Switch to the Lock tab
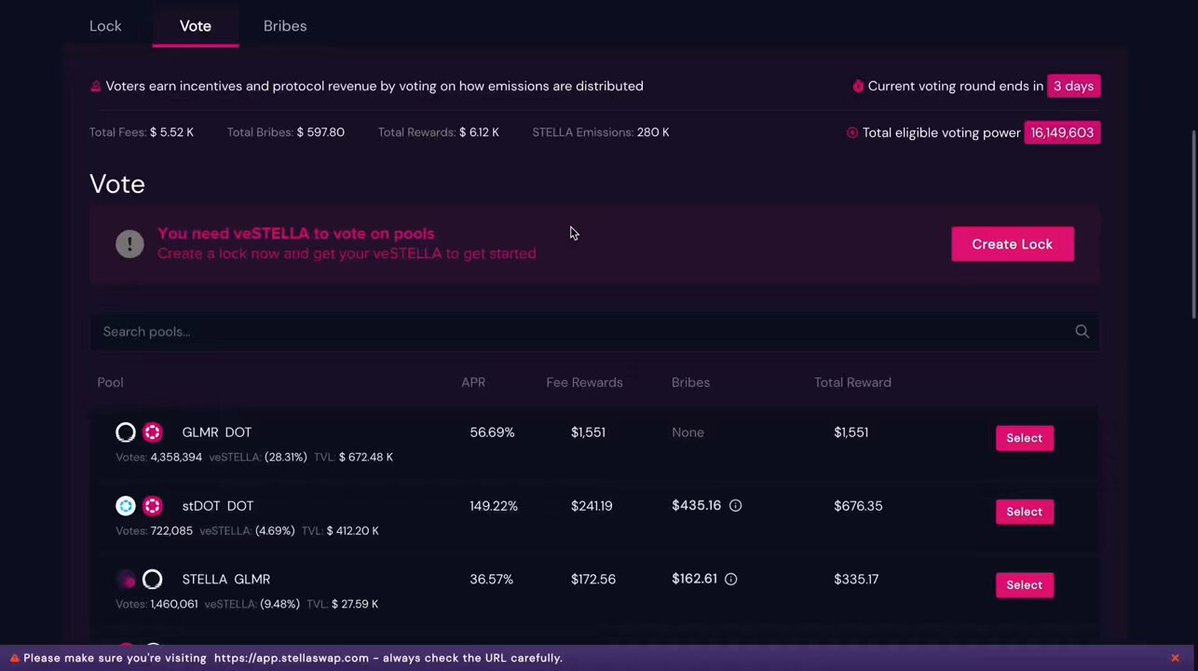 (105, 26)
